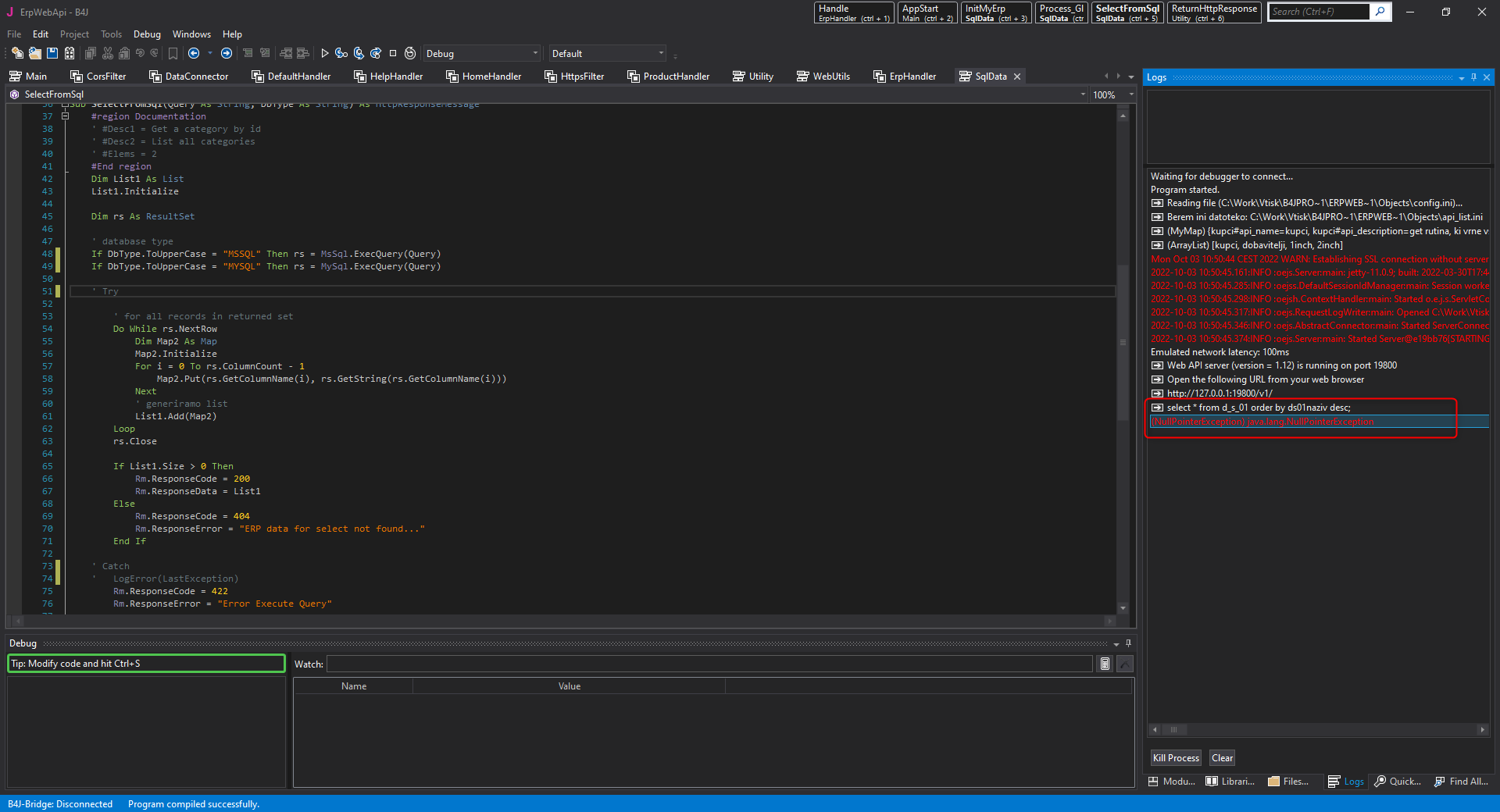The image size is (1500, 812).
Task: Click the bookmark toggle toolbar icon
Action: click(173, 53)
